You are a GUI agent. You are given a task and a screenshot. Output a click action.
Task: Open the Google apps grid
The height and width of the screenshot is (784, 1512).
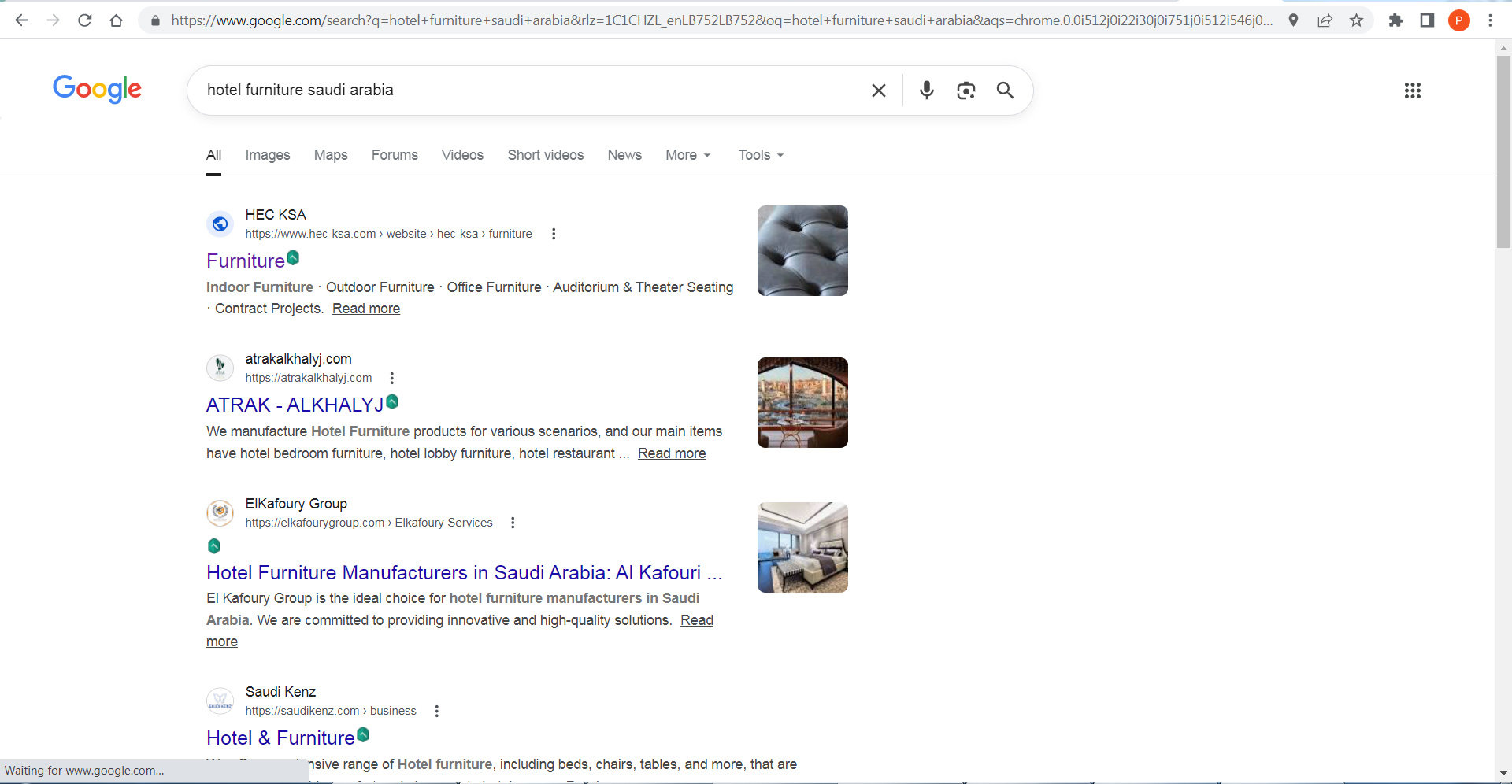(x=1413, y=91)
